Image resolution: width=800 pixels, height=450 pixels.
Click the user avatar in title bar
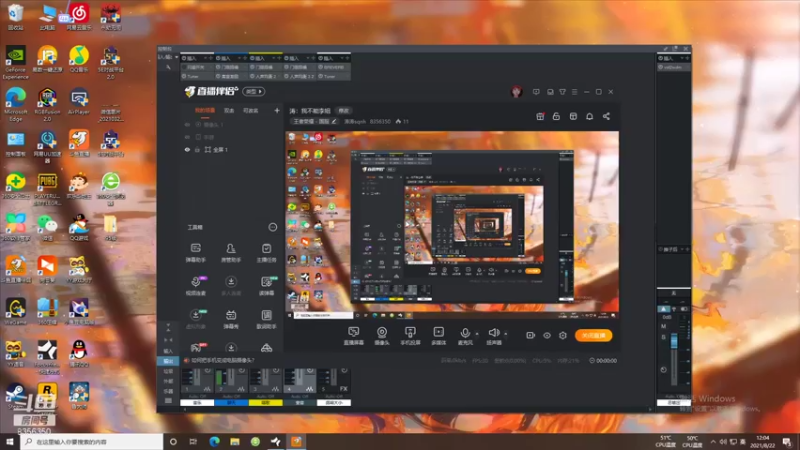(516, 92)
